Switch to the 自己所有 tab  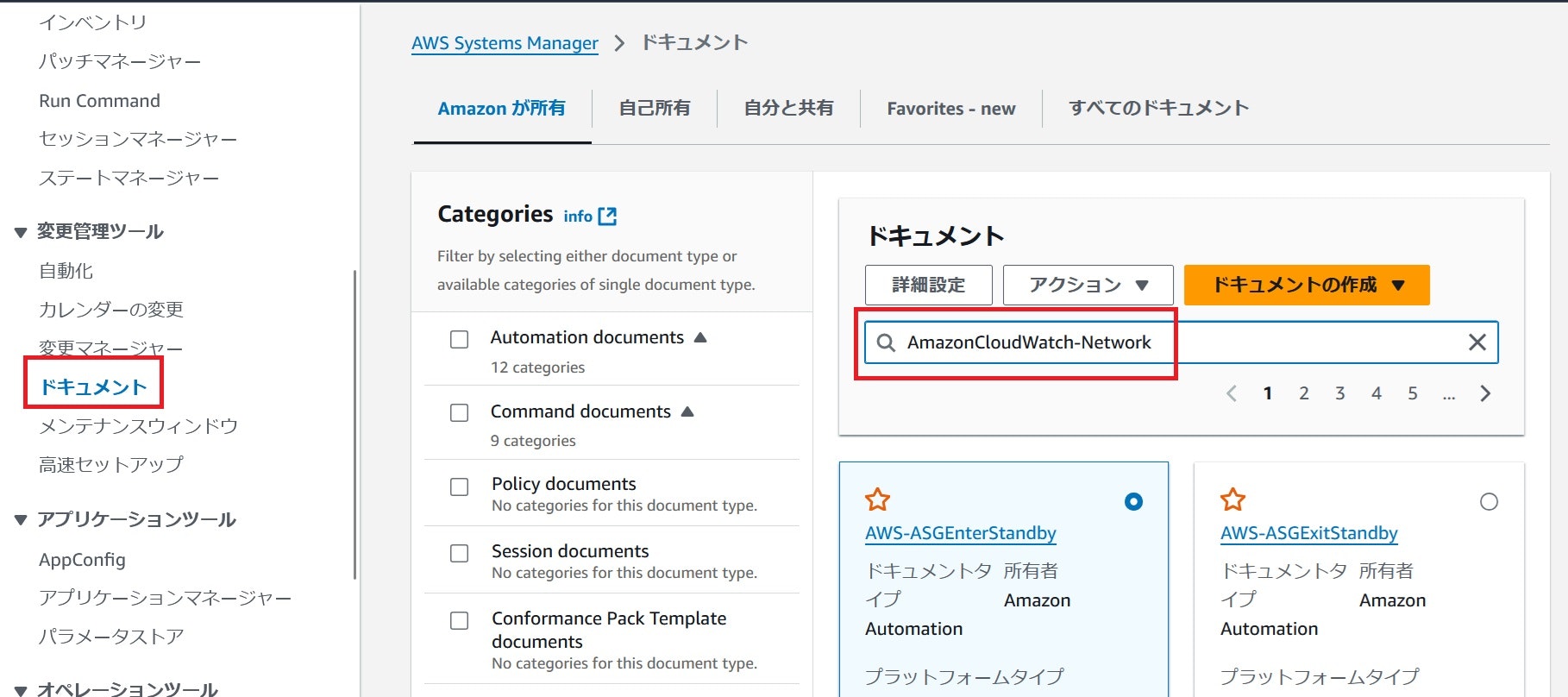[x=655, y=109]
